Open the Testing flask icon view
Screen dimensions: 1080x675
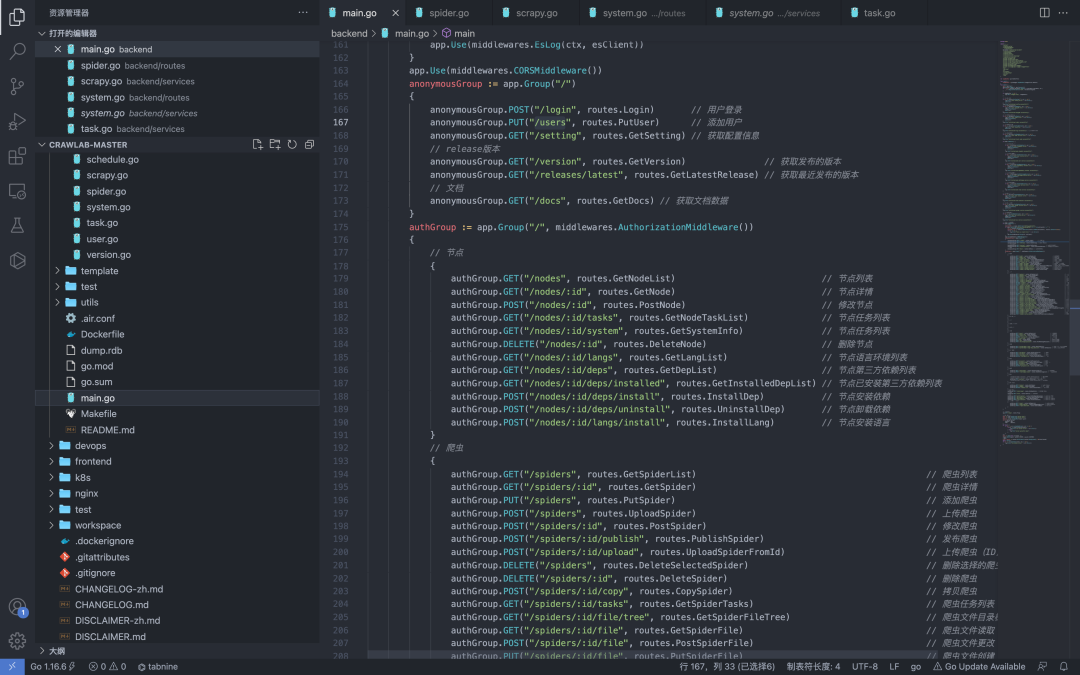pos(17,225)
